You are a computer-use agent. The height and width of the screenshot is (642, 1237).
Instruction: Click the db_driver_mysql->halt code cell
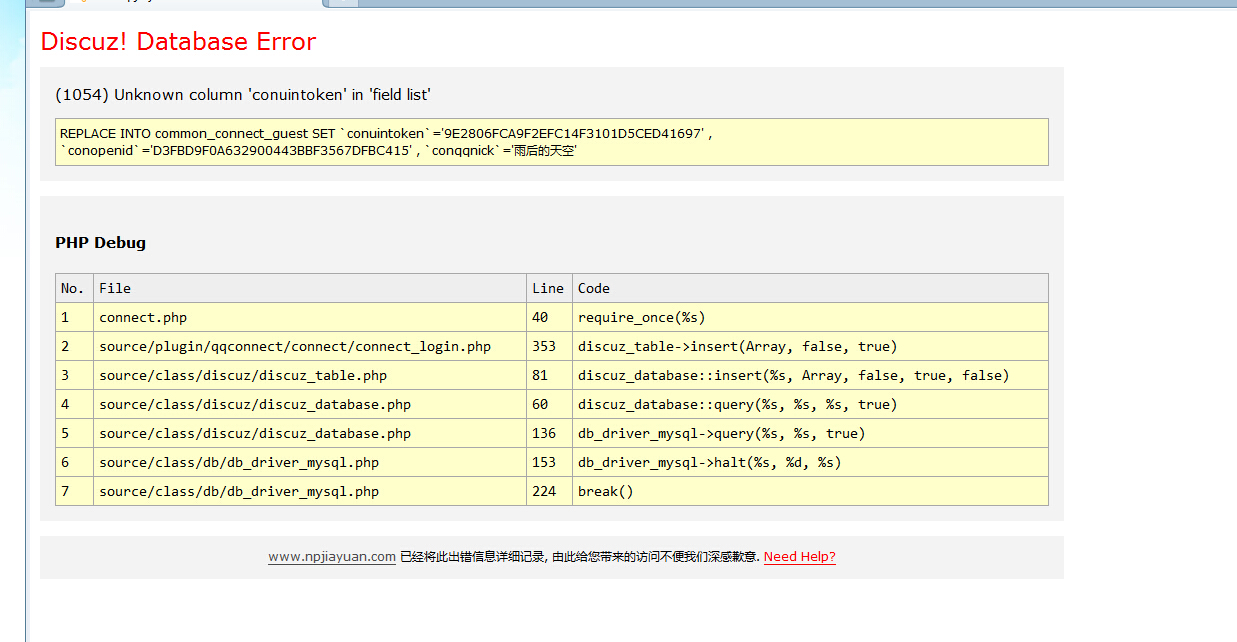709,462
